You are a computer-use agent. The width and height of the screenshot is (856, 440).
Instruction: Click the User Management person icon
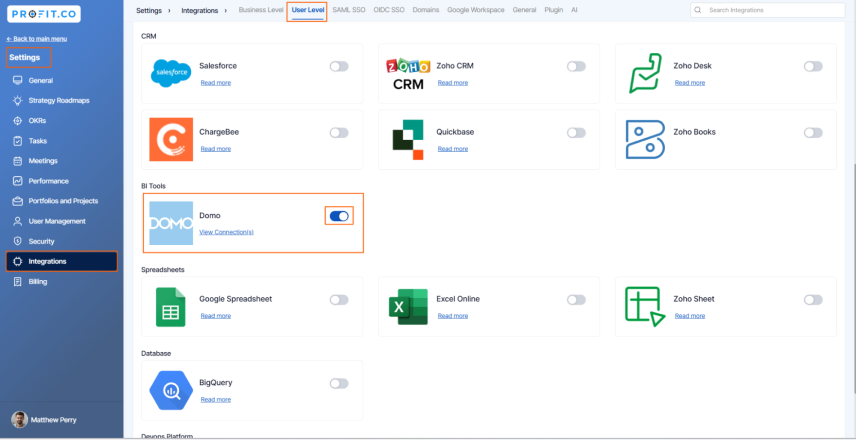coord(17,221)
